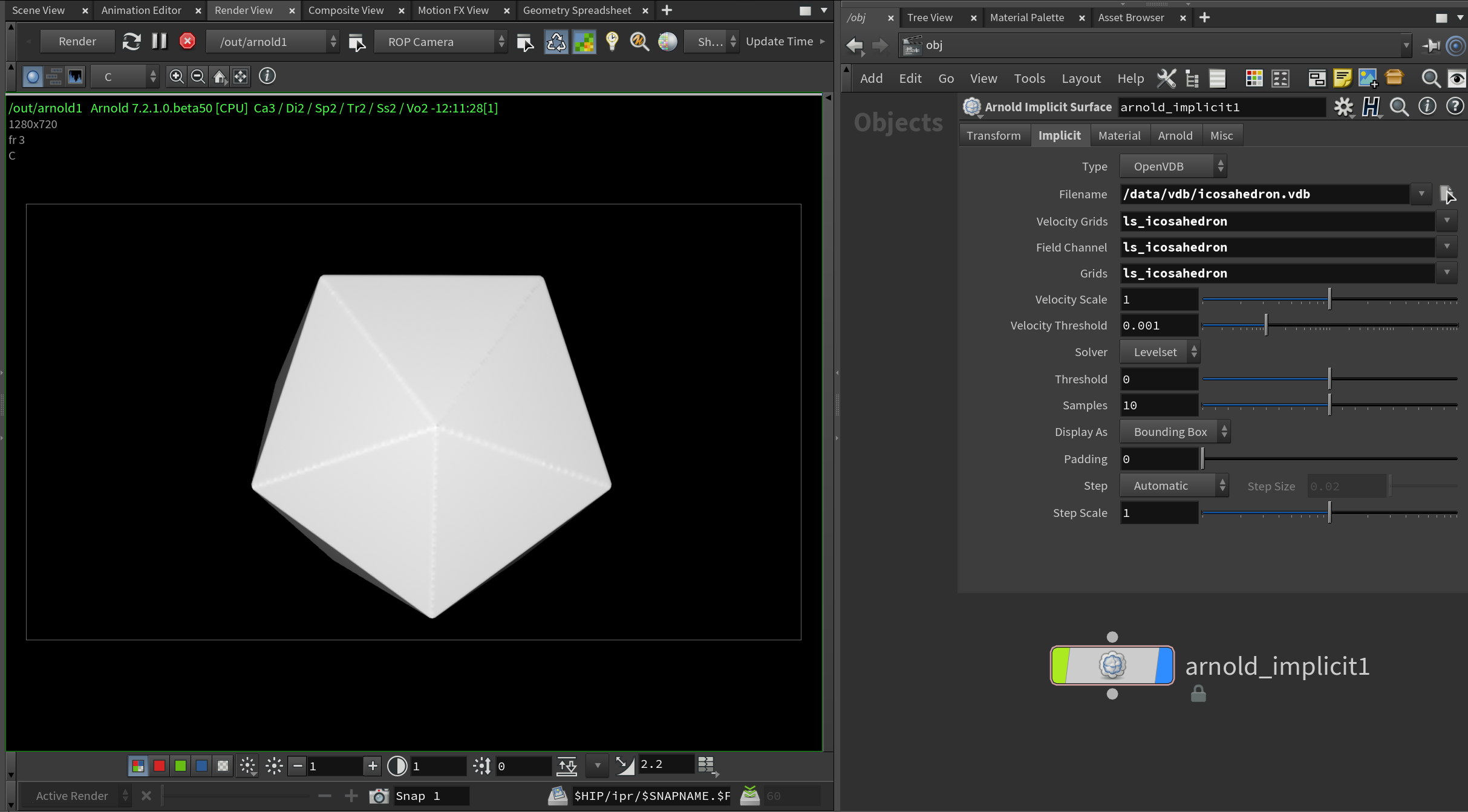This screenshot has width=1468, height=812.
Task: Open the Layout menu in network editor
Action: point(1081,79)
